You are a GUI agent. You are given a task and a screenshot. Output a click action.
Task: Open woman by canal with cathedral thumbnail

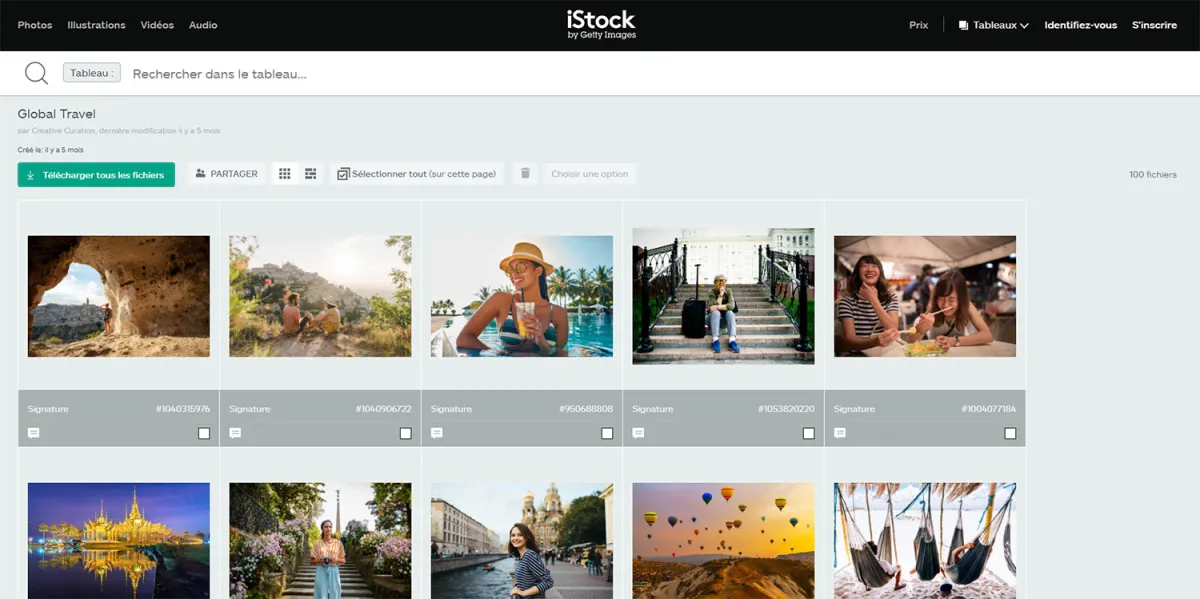522,541
